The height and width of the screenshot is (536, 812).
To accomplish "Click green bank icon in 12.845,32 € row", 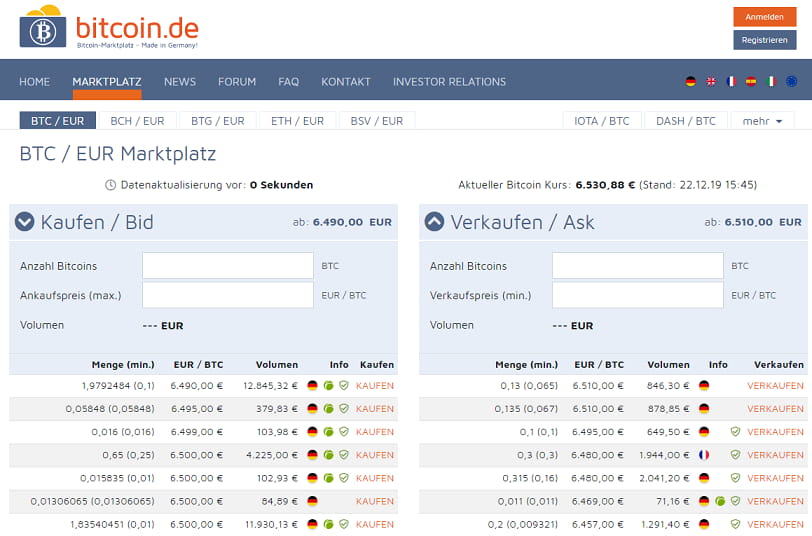I will pos(328,385).
